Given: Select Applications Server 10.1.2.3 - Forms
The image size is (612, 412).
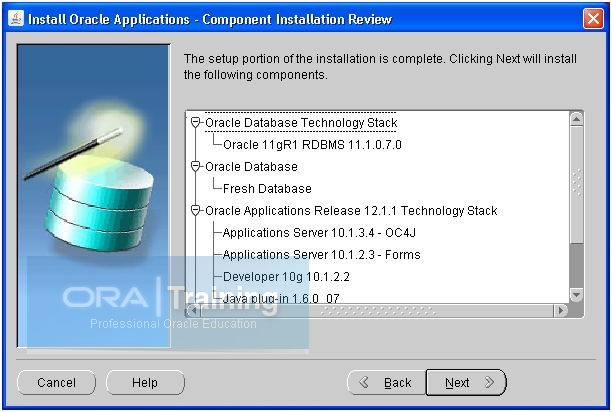Looking at the screenshot, I should pos(322,255).
